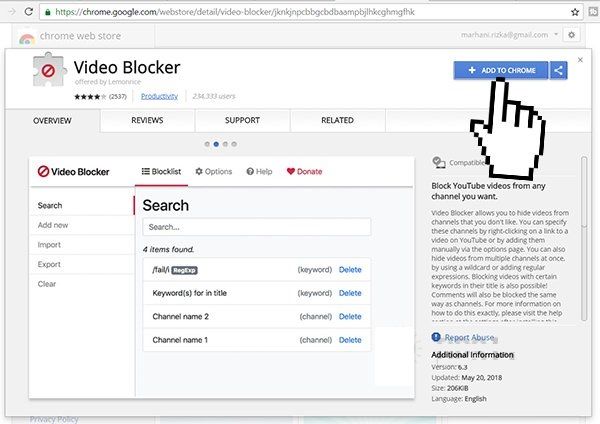The width and height of the screenshot is (600, 424).
Task: Open web store settings gear
Action: point(571,35)
